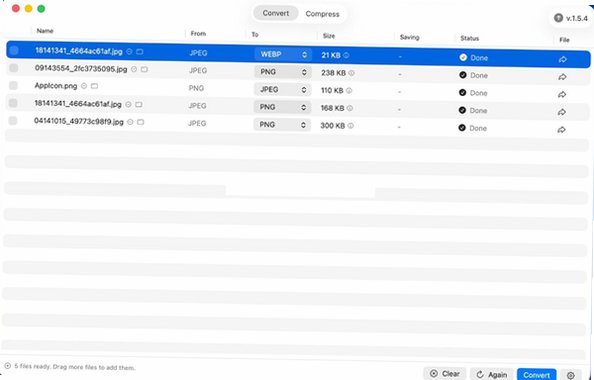Open the JPEG target dropdown for AppIcon.png
Image resolution: width=594 pixels, height=380 pixels.
click(x=282, y=90)
